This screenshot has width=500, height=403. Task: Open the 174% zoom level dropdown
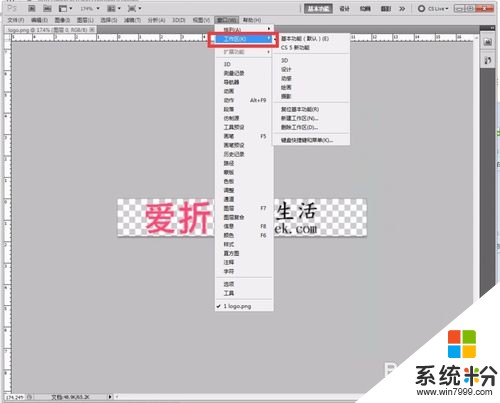90,8
